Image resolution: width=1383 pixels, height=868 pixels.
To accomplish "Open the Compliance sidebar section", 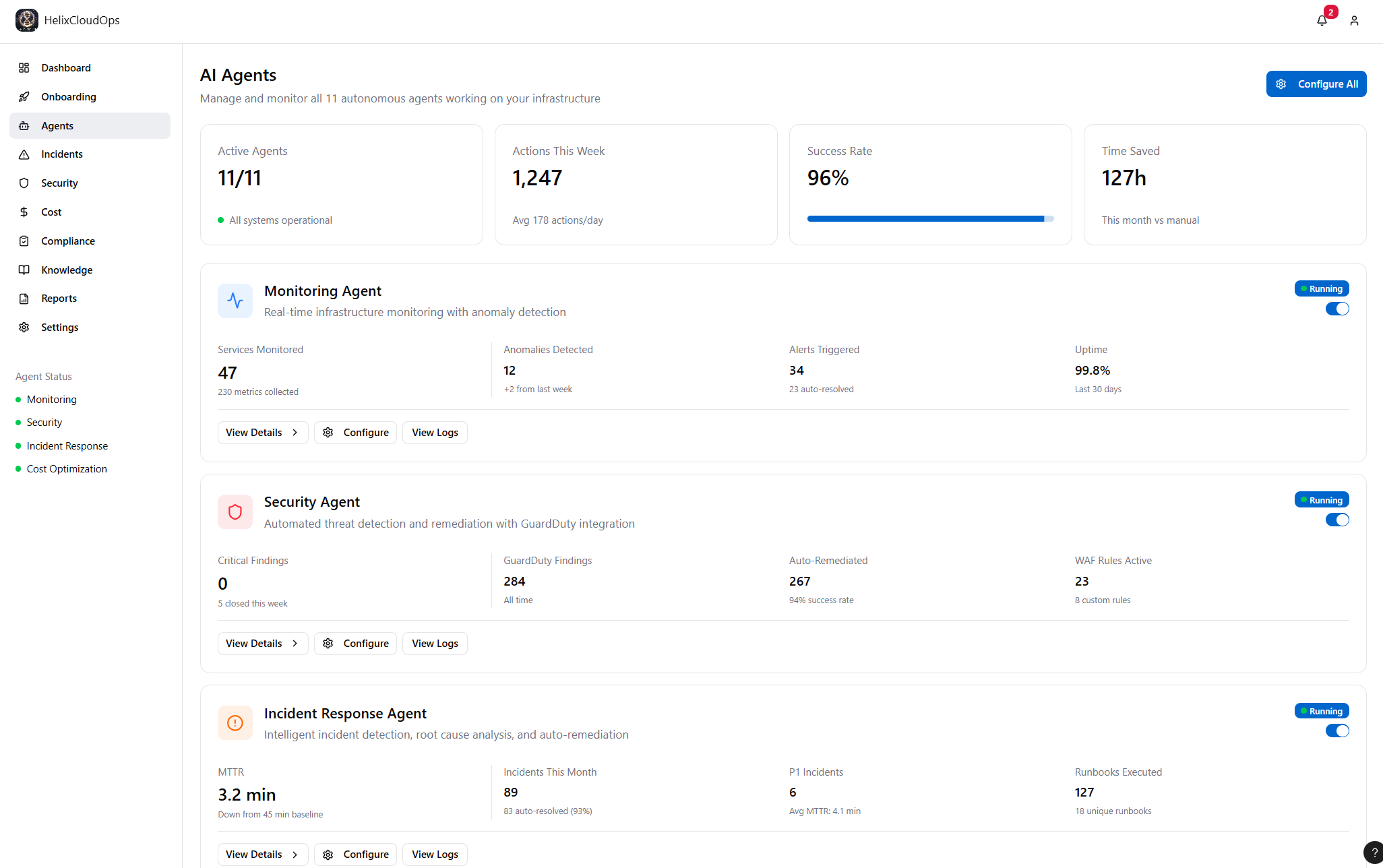I will (x=68, y=241).
